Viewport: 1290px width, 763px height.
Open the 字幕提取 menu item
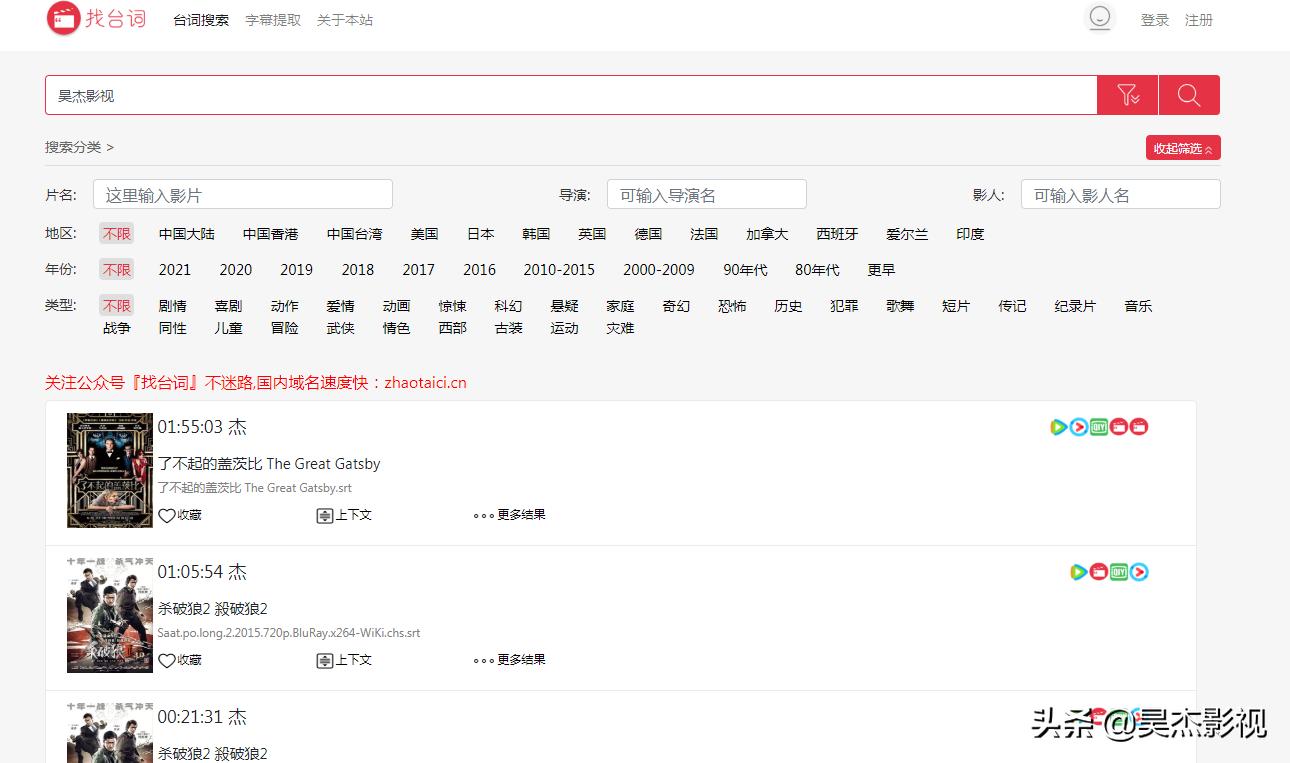(x=272, y=19)
